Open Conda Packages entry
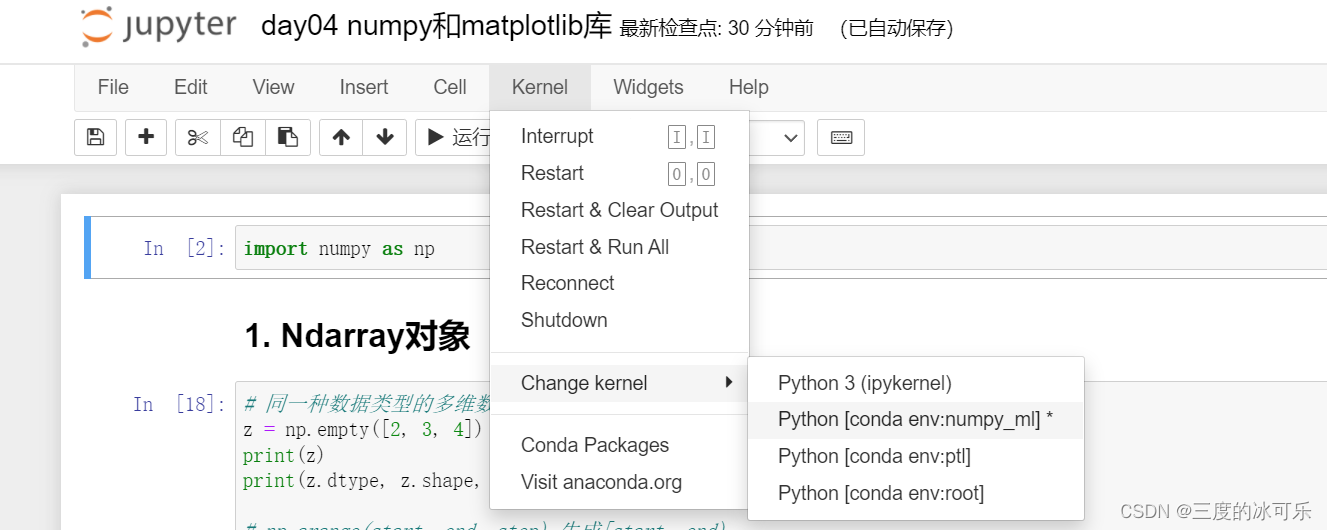The height and width of the screenshot is (530, 1327). 619,445
